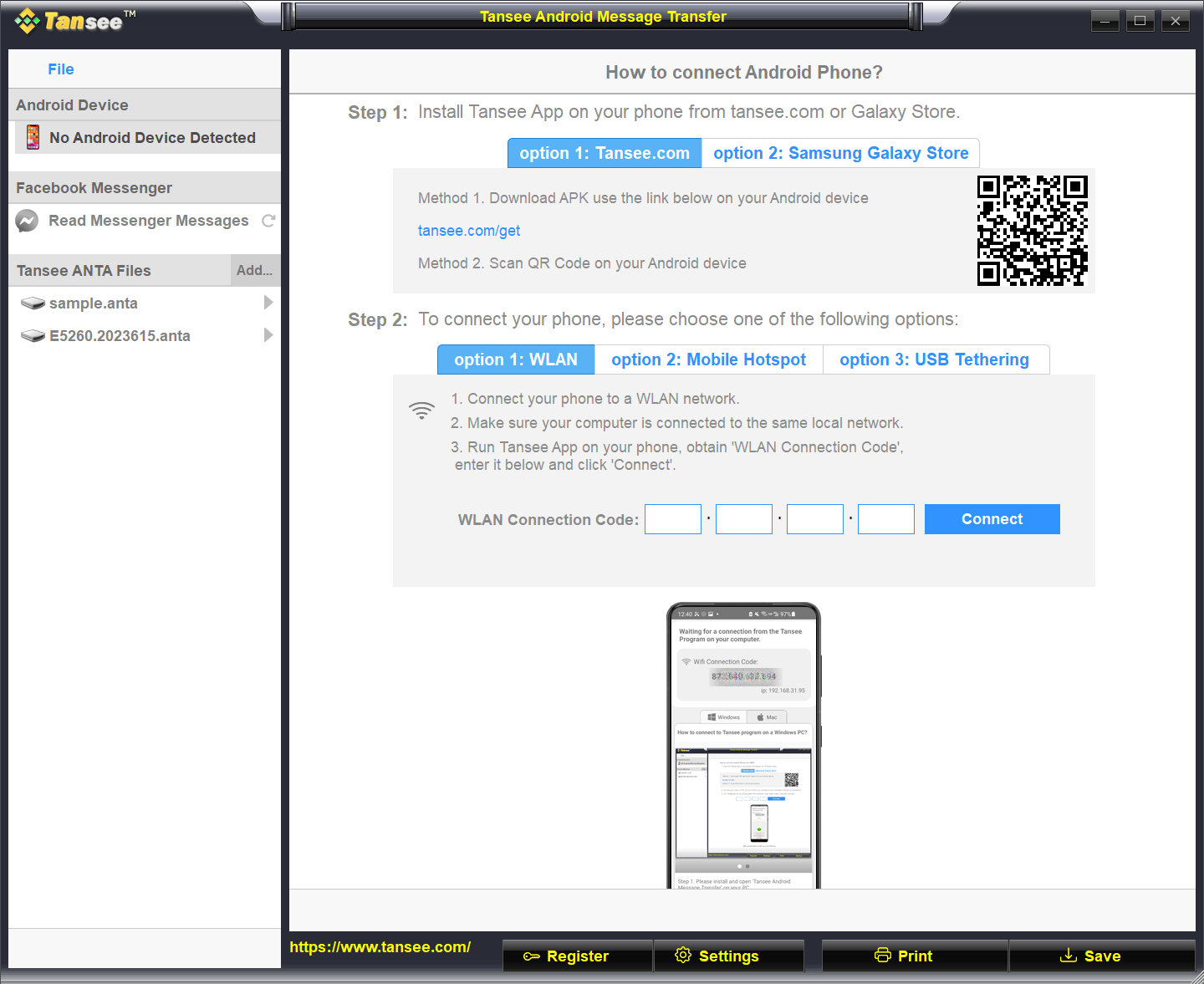Open the File menu
The width and height of the screenshot is (1204, 984).
tap(60, 69)
